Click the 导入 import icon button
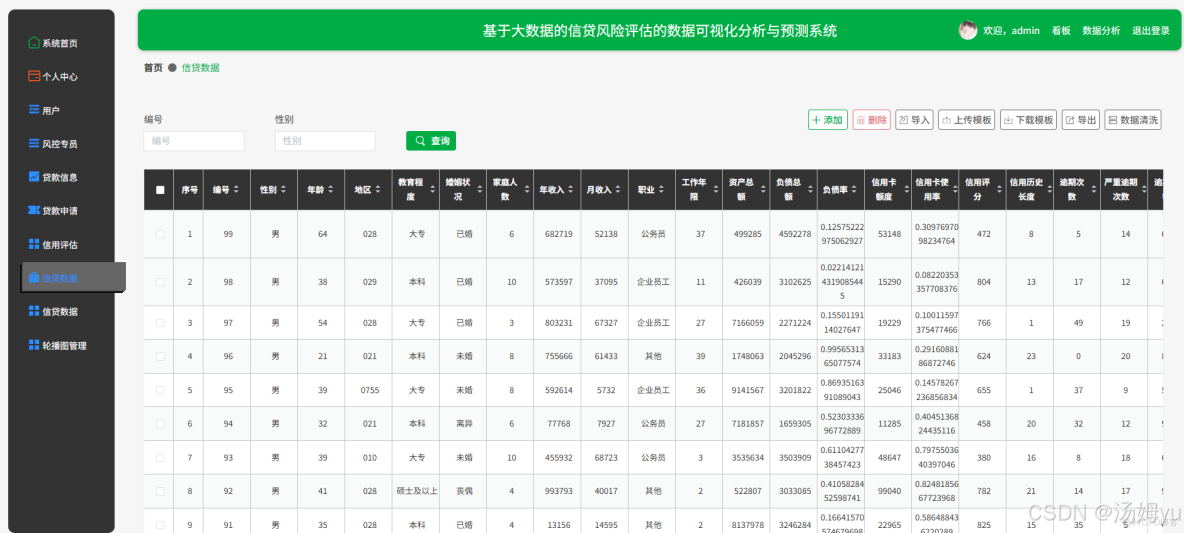 pyautogui.click(x=914, y=120)
